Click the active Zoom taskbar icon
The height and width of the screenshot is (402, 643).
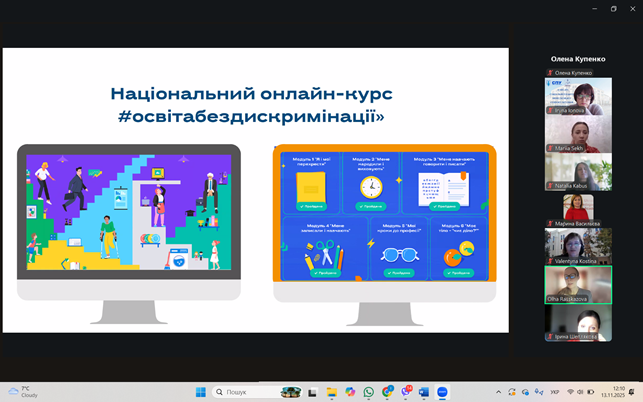[442, 392]
